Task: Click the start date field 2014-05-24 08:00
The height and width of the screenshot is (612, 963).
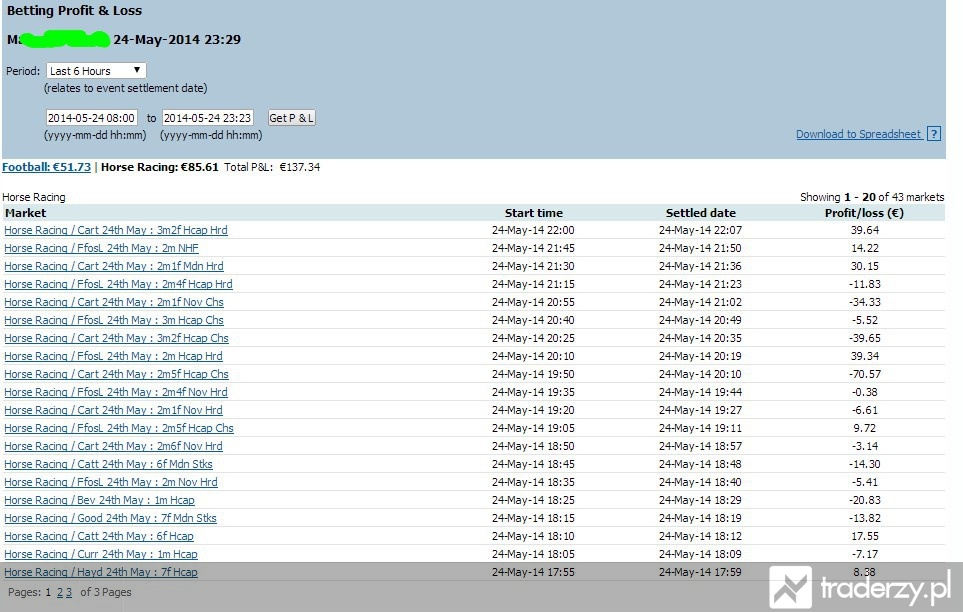Action: click(92, 118)
